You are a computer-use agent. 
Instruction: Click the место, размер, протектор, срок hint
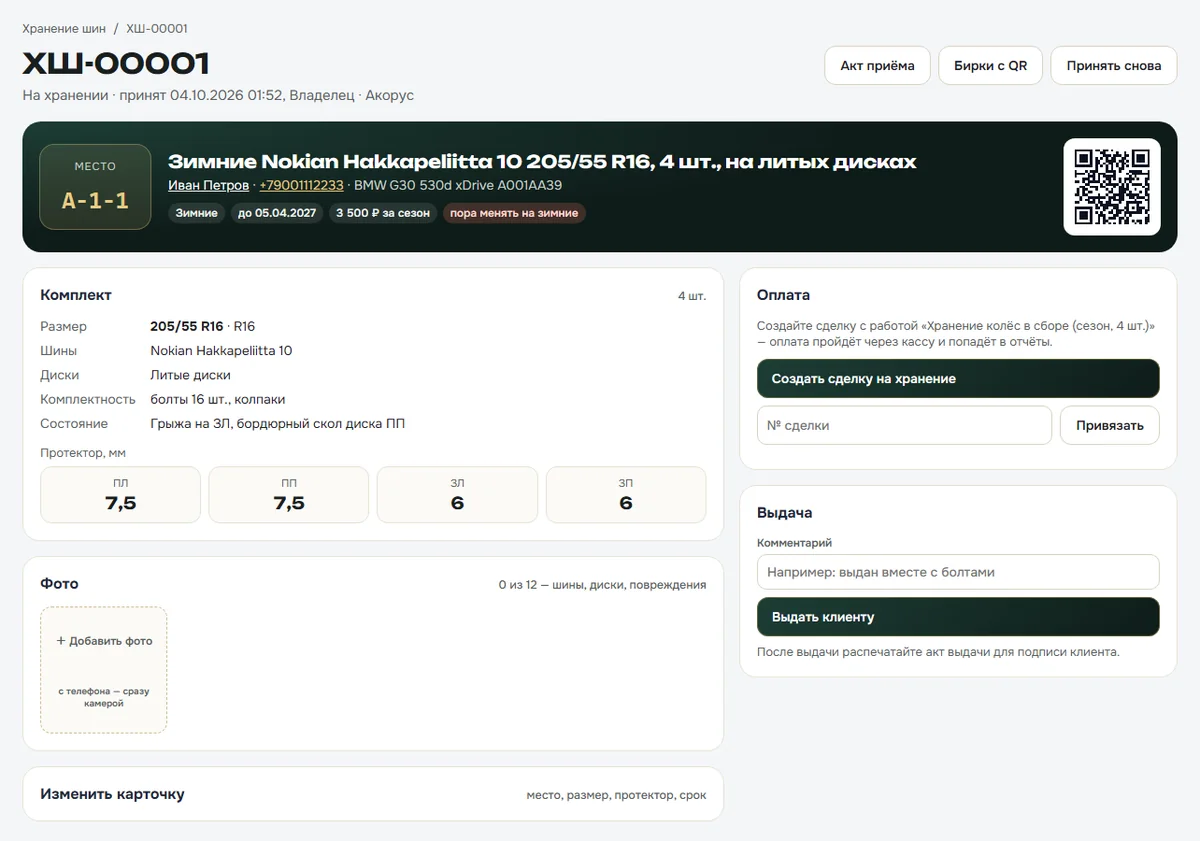616,795
